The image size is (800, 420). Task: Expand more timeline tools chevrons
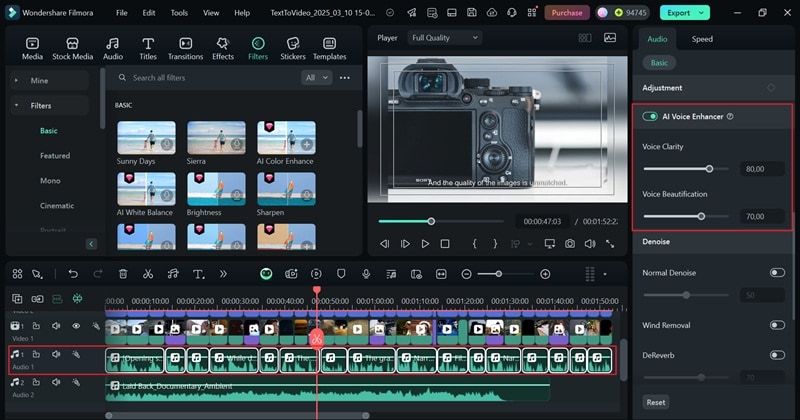tap(223, 274)
